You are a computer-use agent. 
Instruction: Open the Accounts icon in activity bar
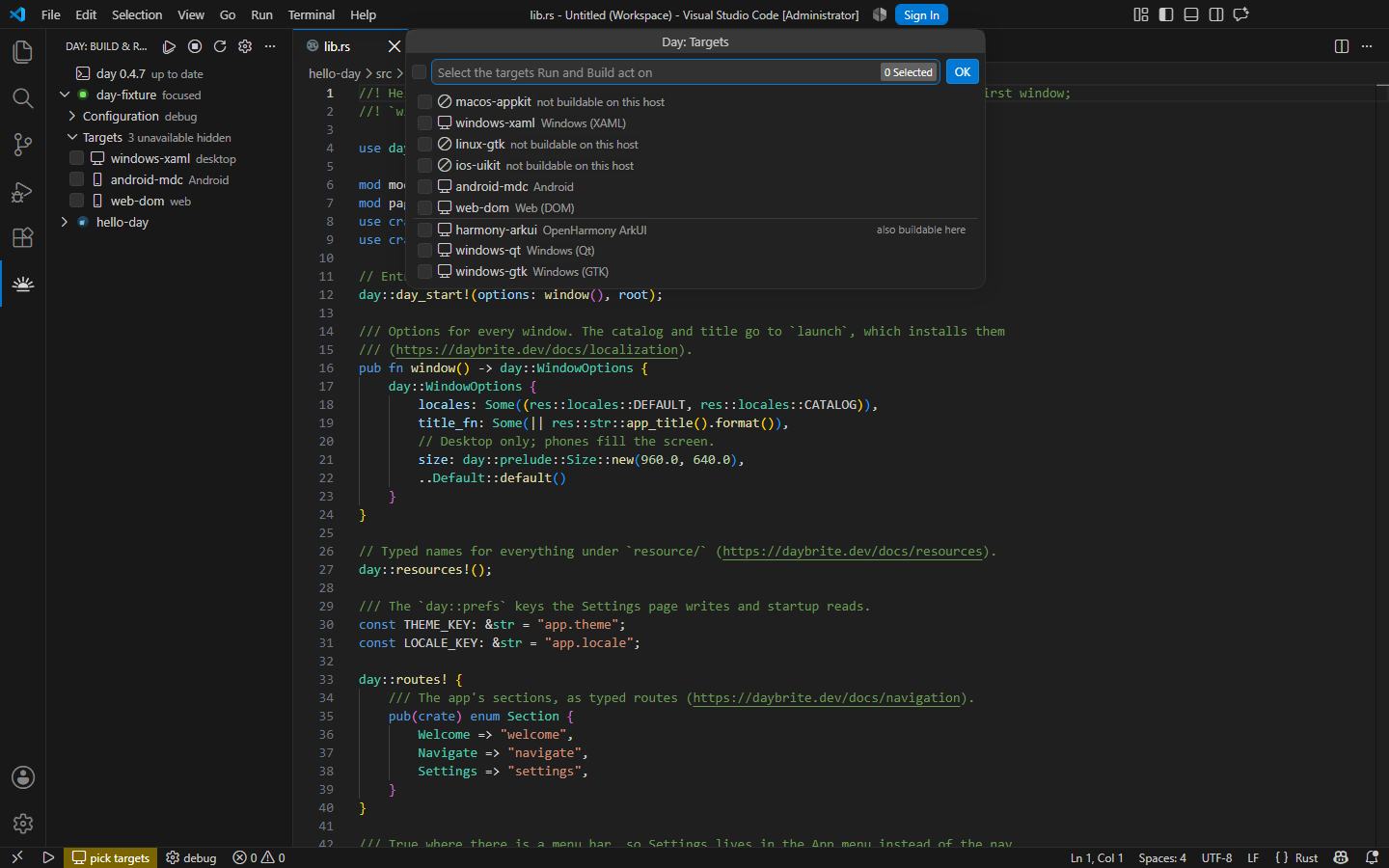(x=23, y=777)
